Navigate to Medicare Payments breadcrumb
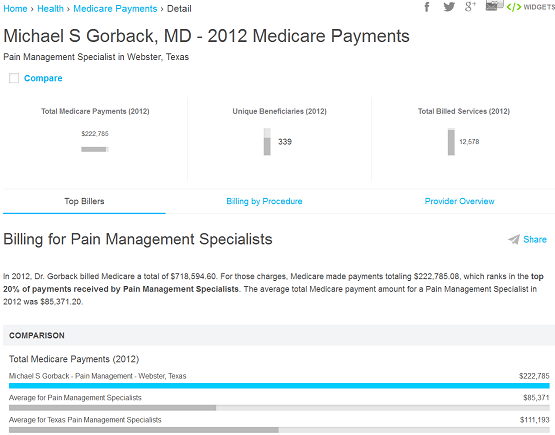 click(115, 9)
